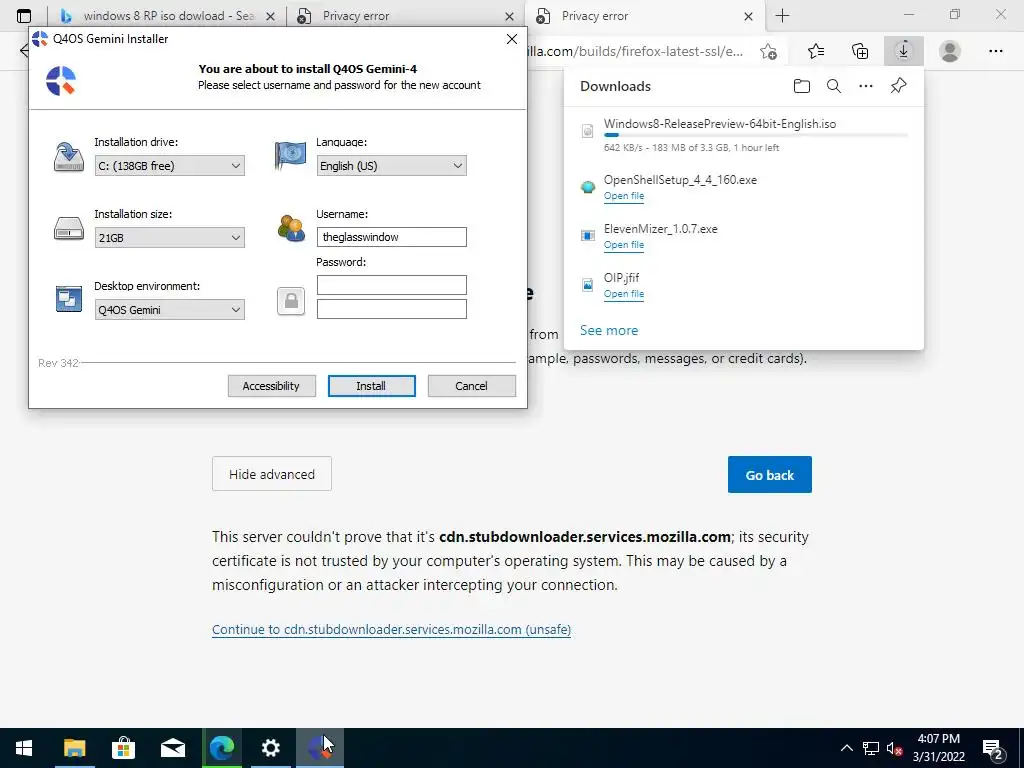Click the installation size disk icon
1024x768 pixels.
pos(69,229)
